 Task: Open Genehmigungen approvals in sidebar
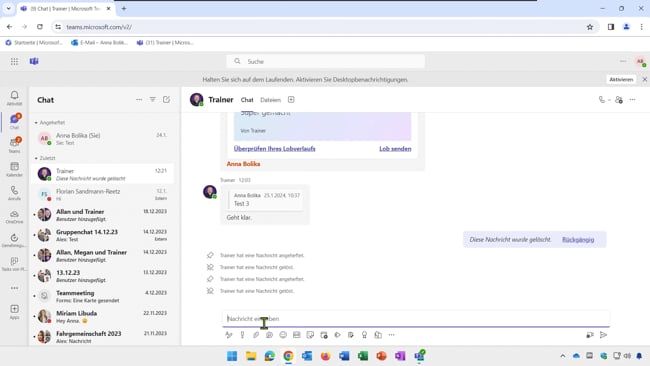[15, 240]
